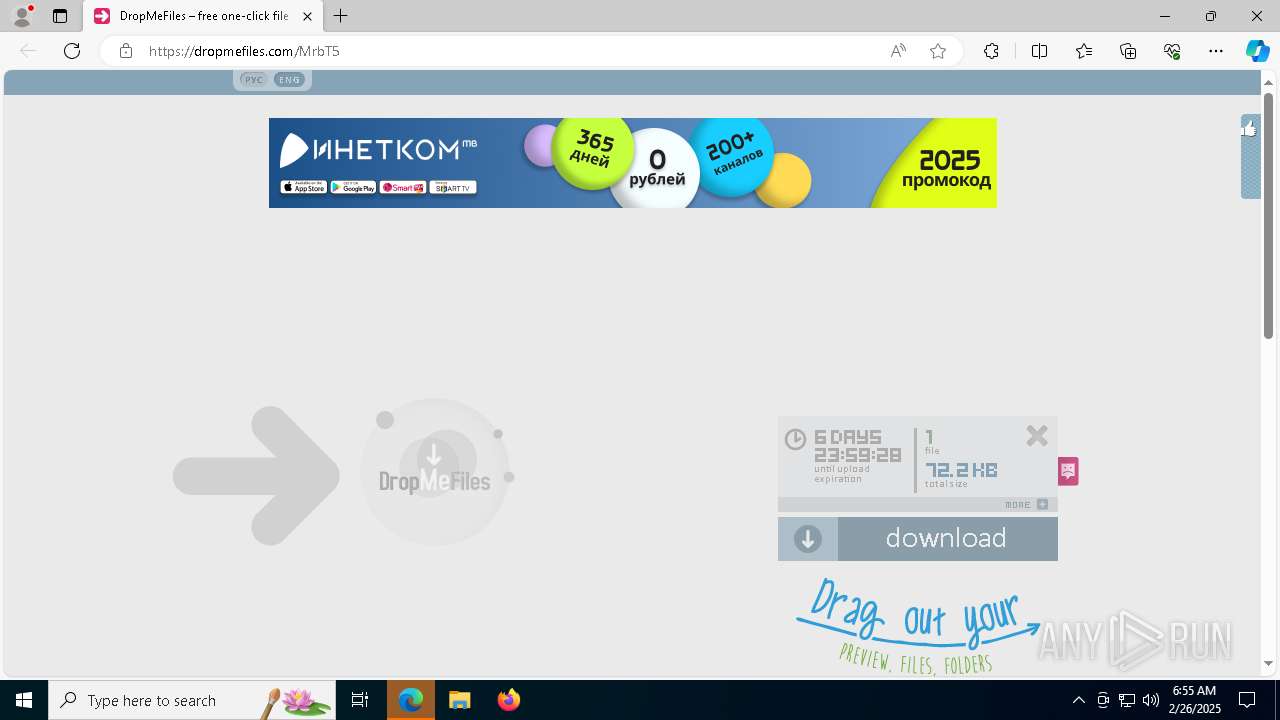Open Edge Settings and more menu

1216,51
